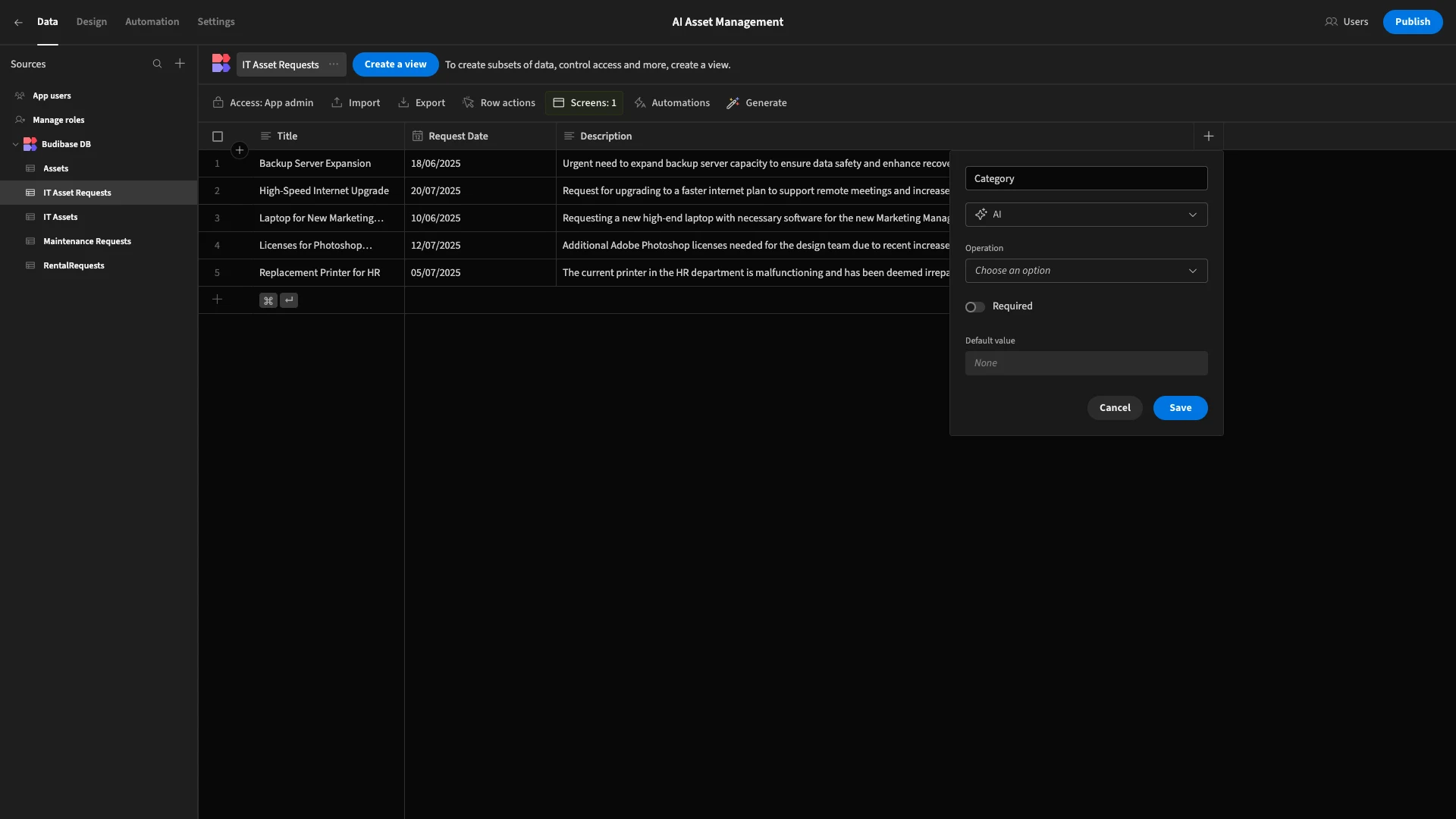Click the Category column name field

point(1086,178)
